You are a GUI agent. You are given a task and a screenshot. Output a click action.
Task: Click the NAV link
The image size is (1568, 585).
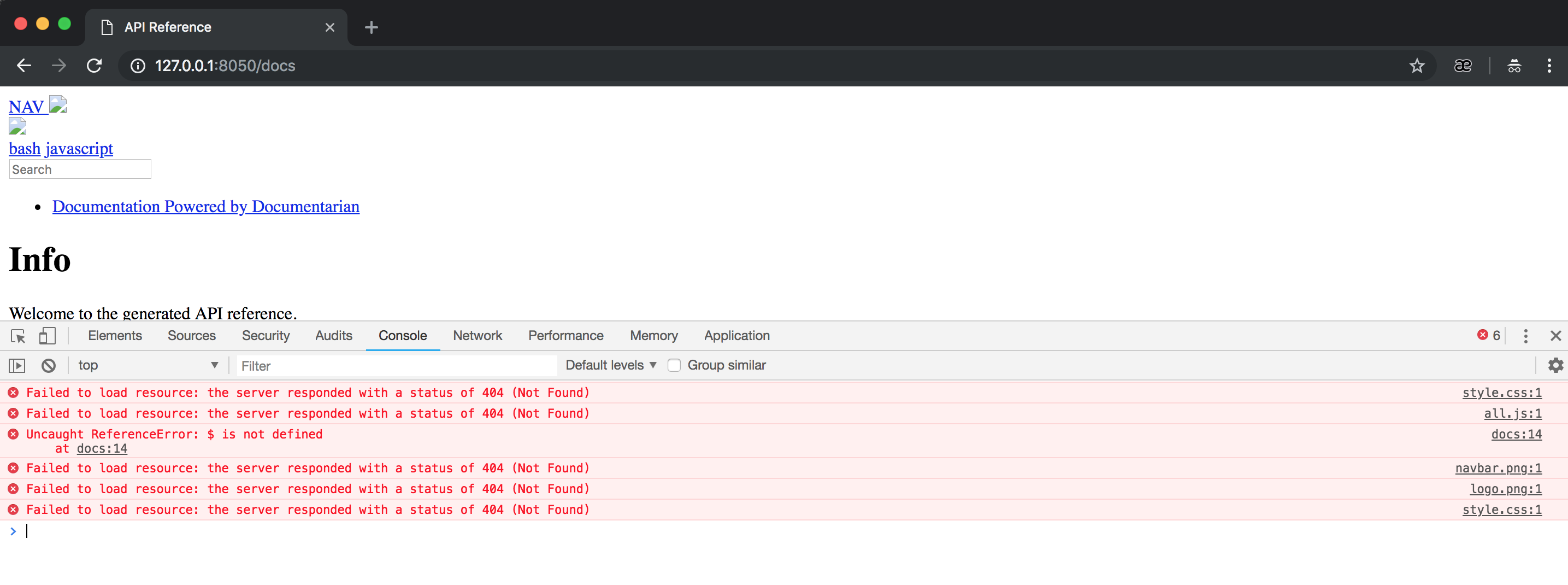[x=26, y=107]
